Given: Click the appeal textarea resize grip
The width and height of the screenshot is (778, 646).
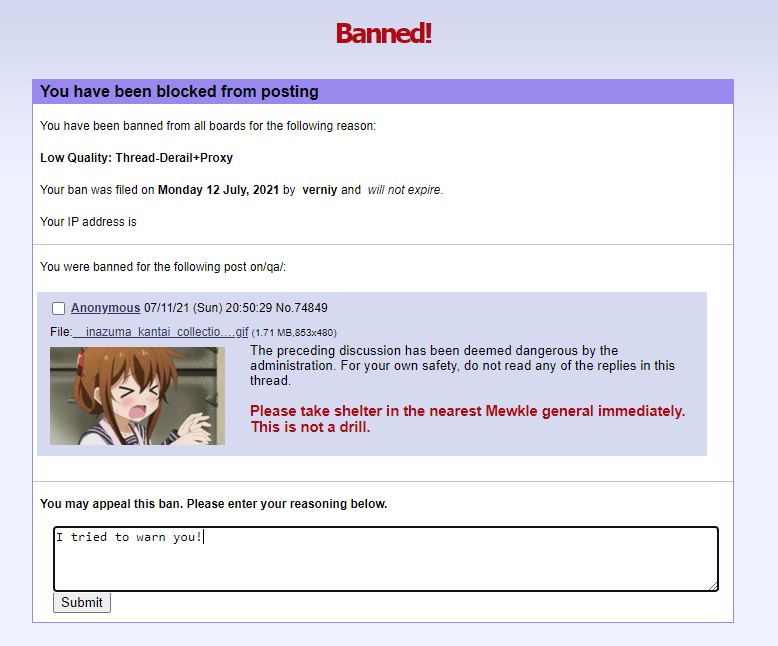Looking at the screenshot, I should [x=713, y=586].
